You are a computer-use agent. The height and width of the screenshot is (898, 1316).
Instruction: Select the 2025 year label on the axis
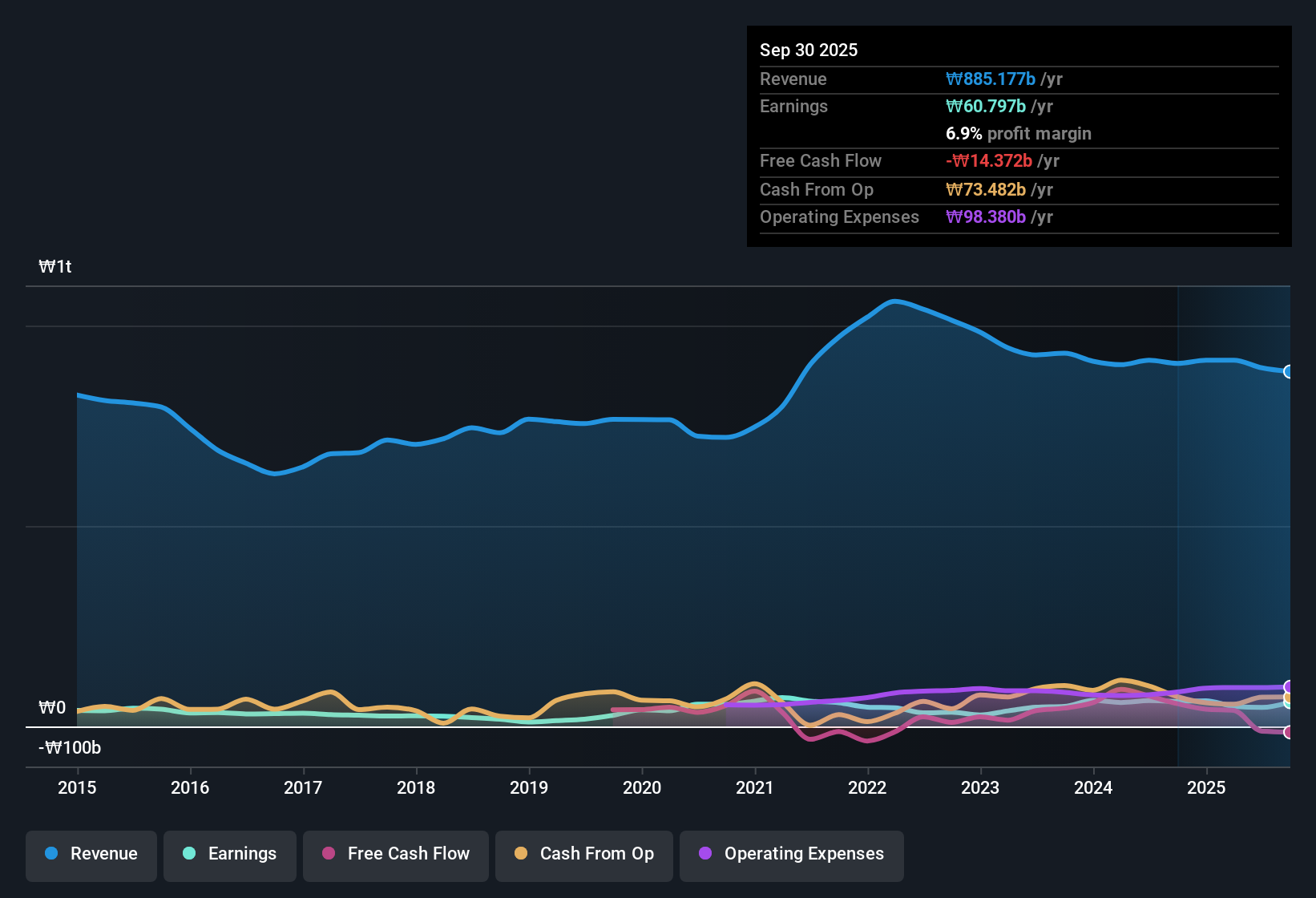1207,788
